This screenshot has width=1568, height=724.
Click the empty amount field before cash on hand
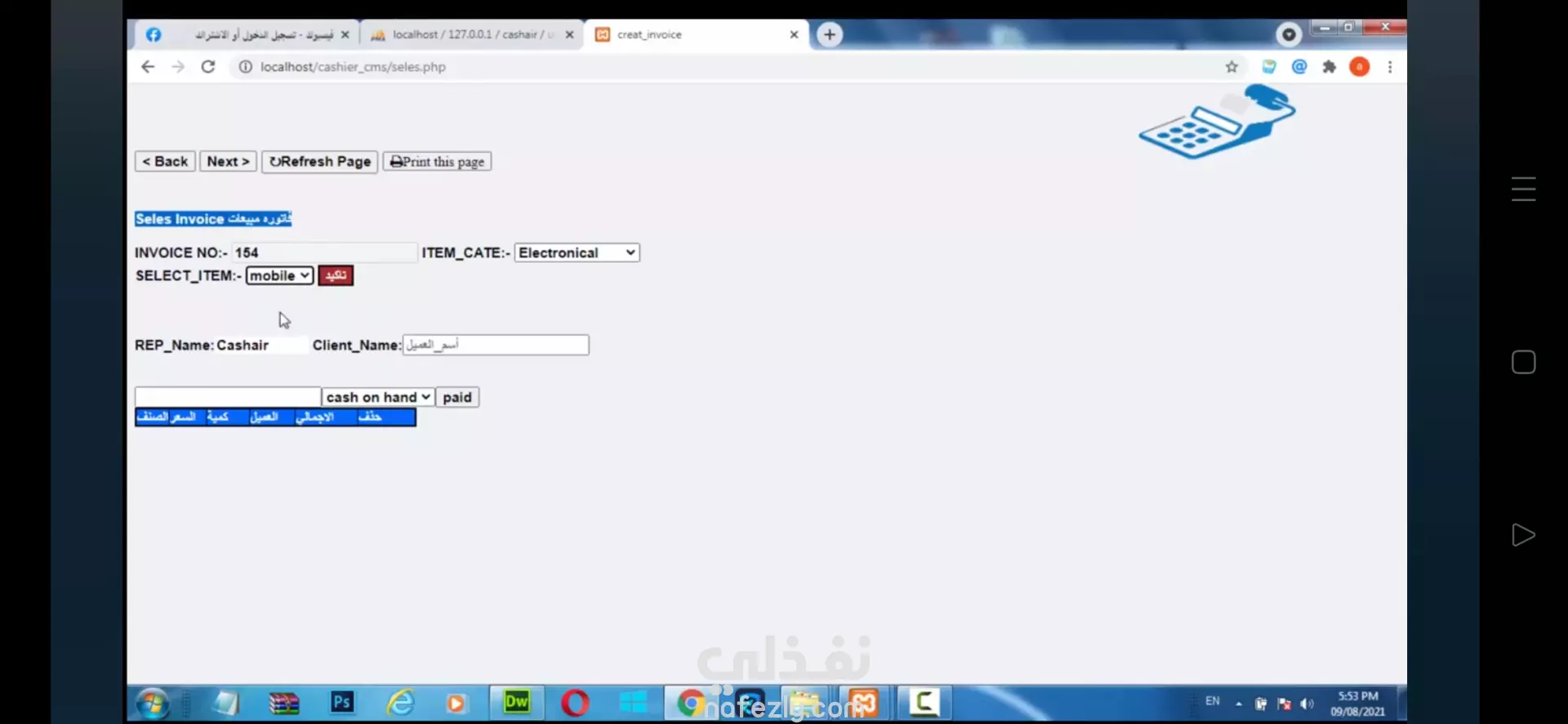coord(228,397)
